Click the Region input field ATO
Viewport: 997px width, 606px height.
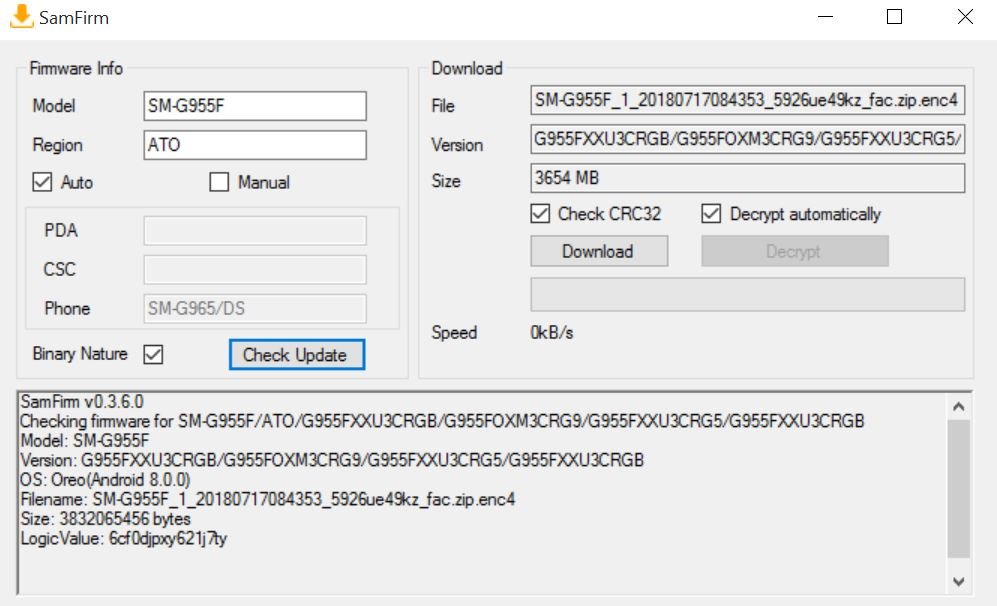click(x=255, y=145)
